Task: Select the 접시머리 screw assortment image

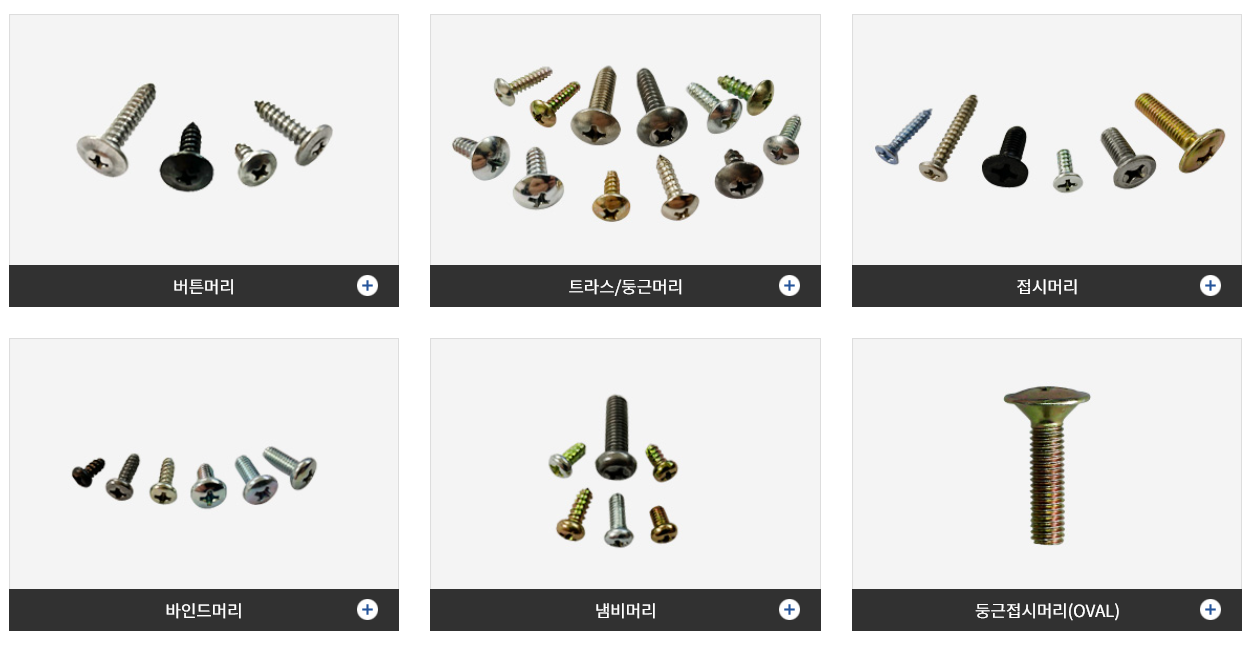Action: pyautogui.click(x=1047, y=140)
